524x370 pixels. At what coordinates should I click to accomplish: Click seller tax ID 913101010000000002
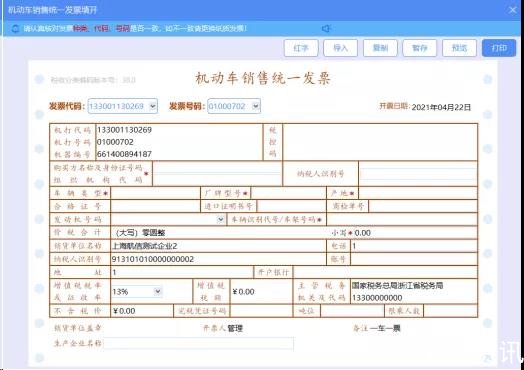click(x=153, y=259)
